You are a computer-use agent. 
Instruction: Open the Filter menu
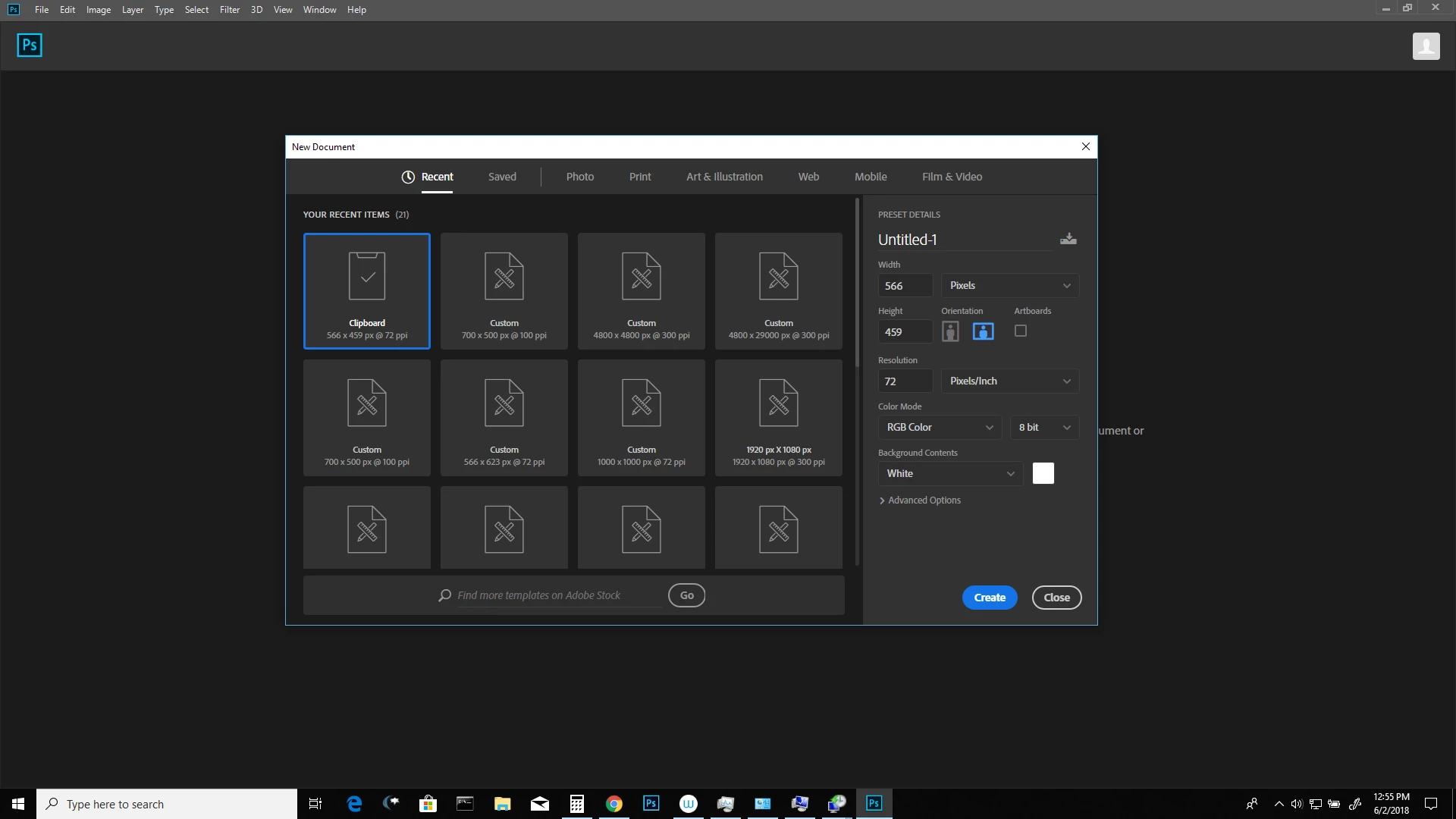pyautogui.click(x=229, y=10)
